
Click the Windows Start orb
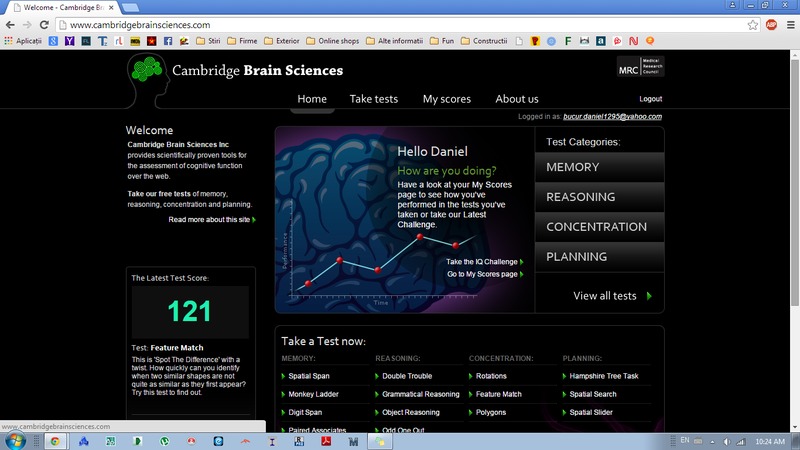point(15,441)
